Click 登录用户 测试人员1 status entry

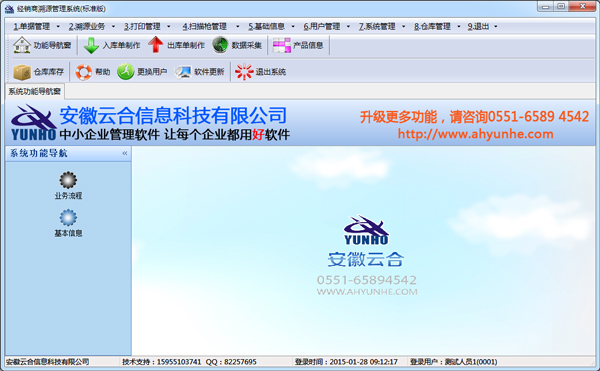[x=453, y=362]
